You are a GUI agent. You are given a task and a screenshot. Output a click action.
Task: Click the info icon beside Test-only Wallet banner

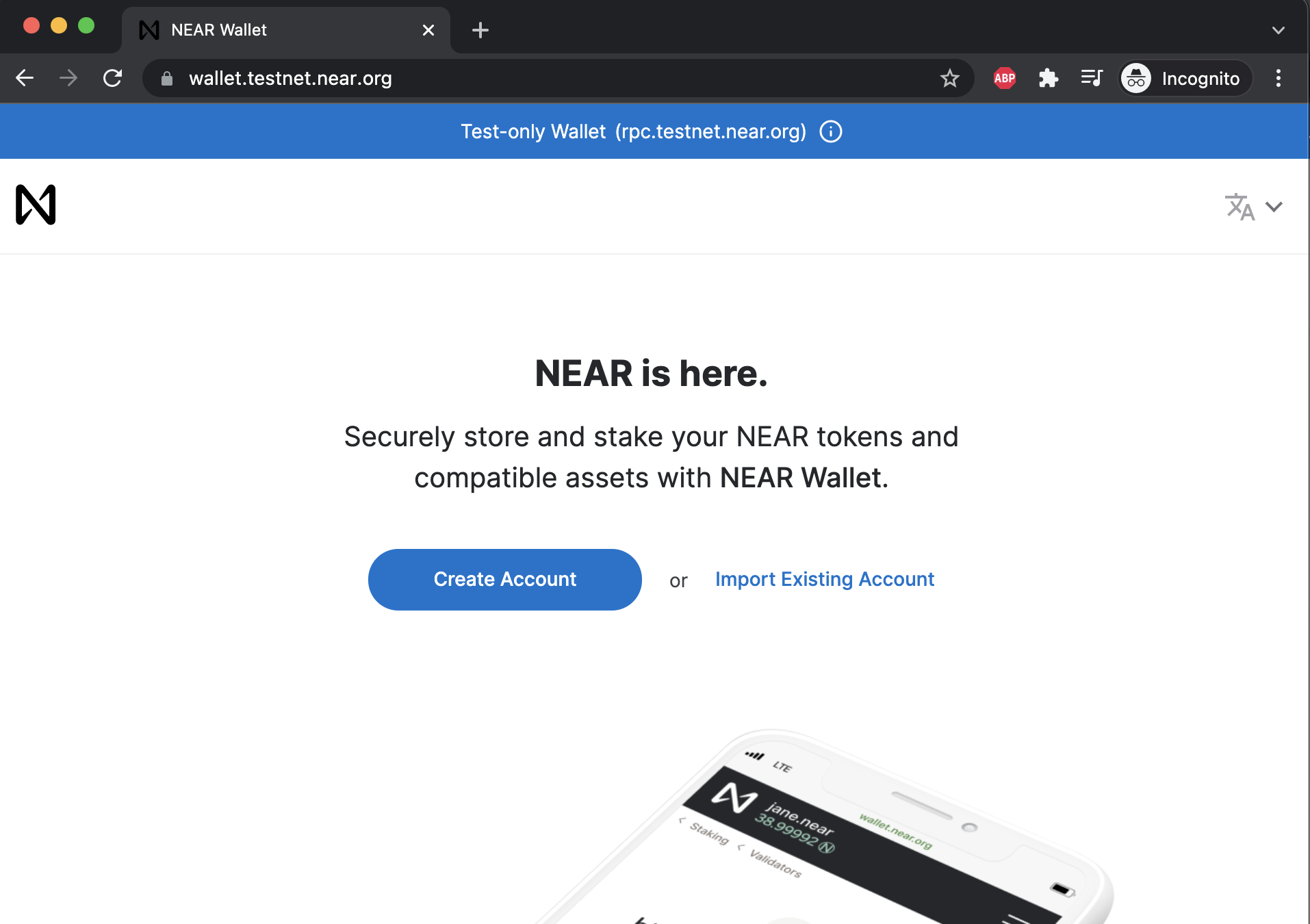(x=830, y=131)
